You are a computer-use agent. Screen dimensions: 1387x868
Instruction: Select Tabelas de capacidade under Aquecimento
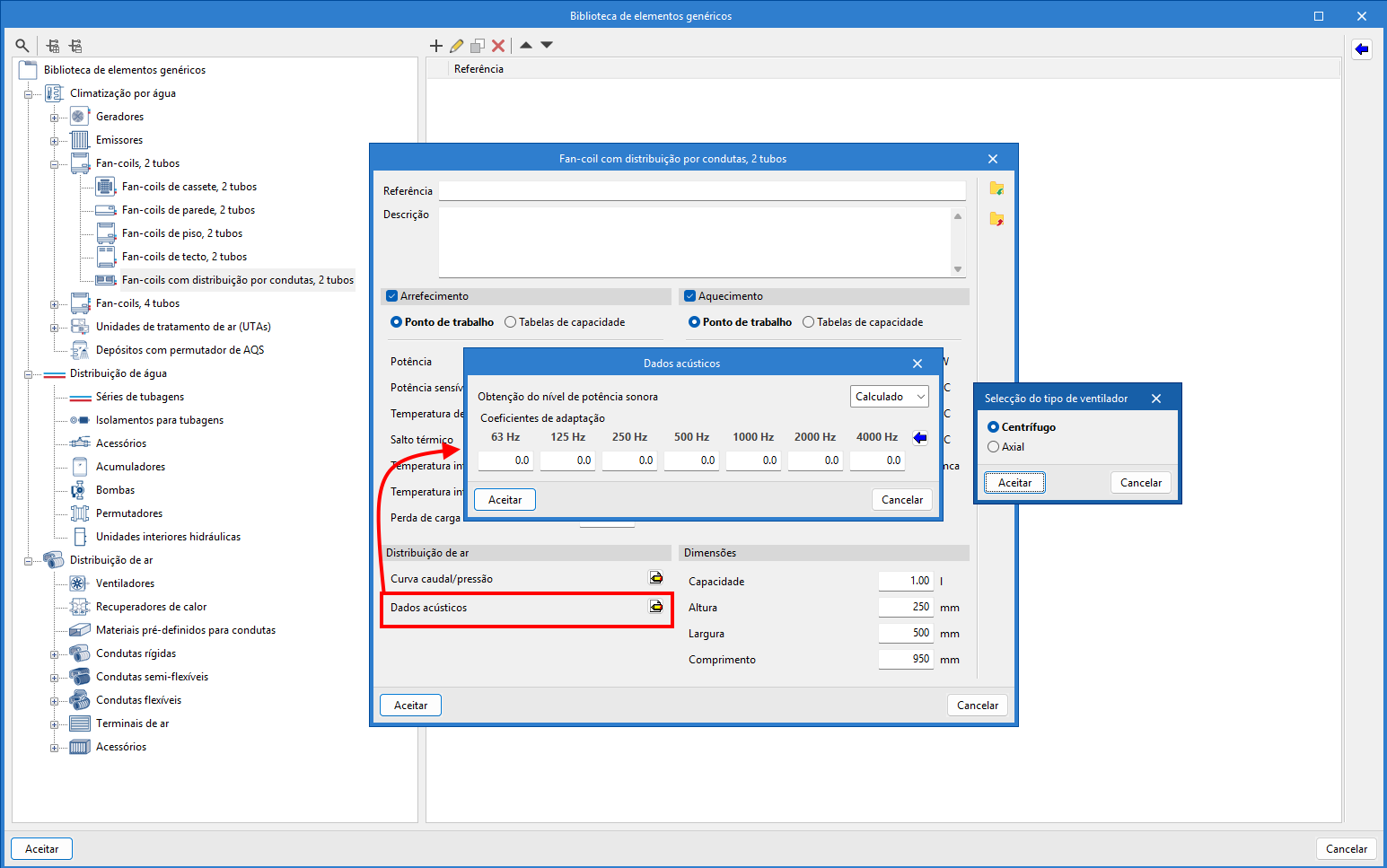tap(808, 322)
